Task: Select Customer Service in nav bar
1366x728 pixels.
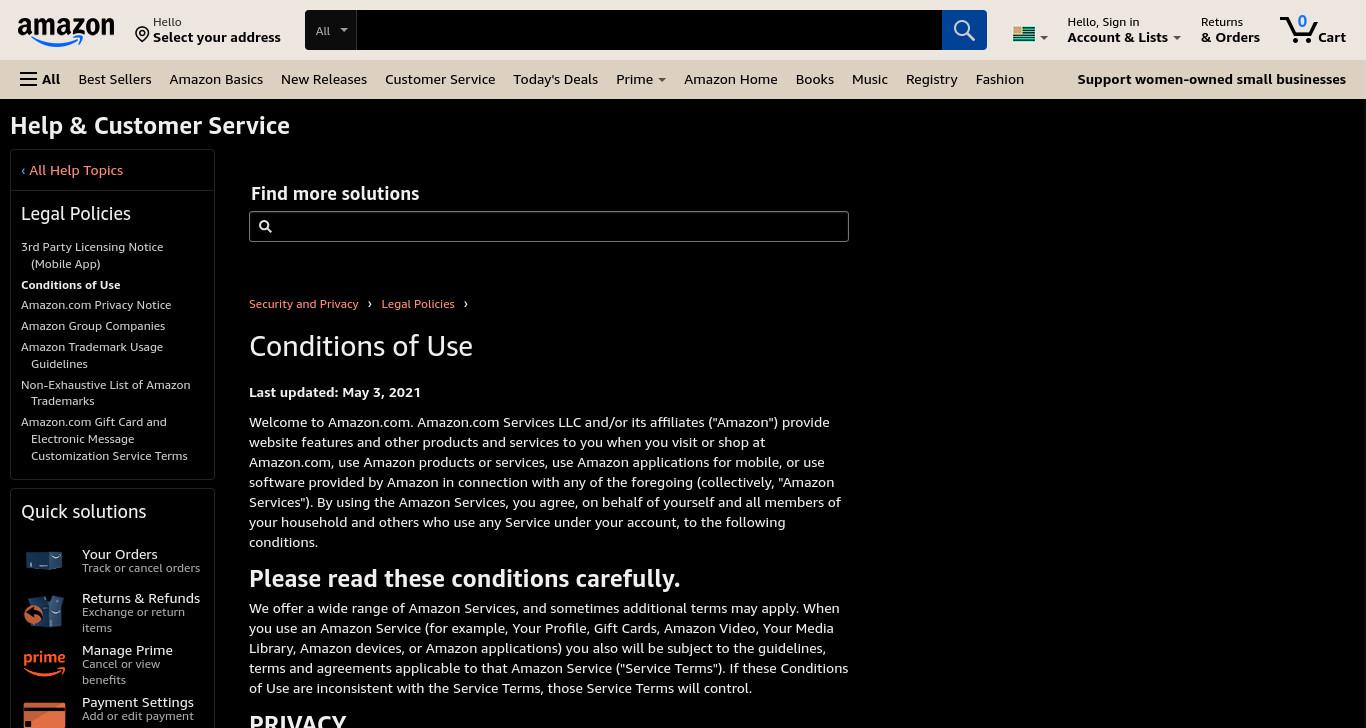Action: point(440,79)
